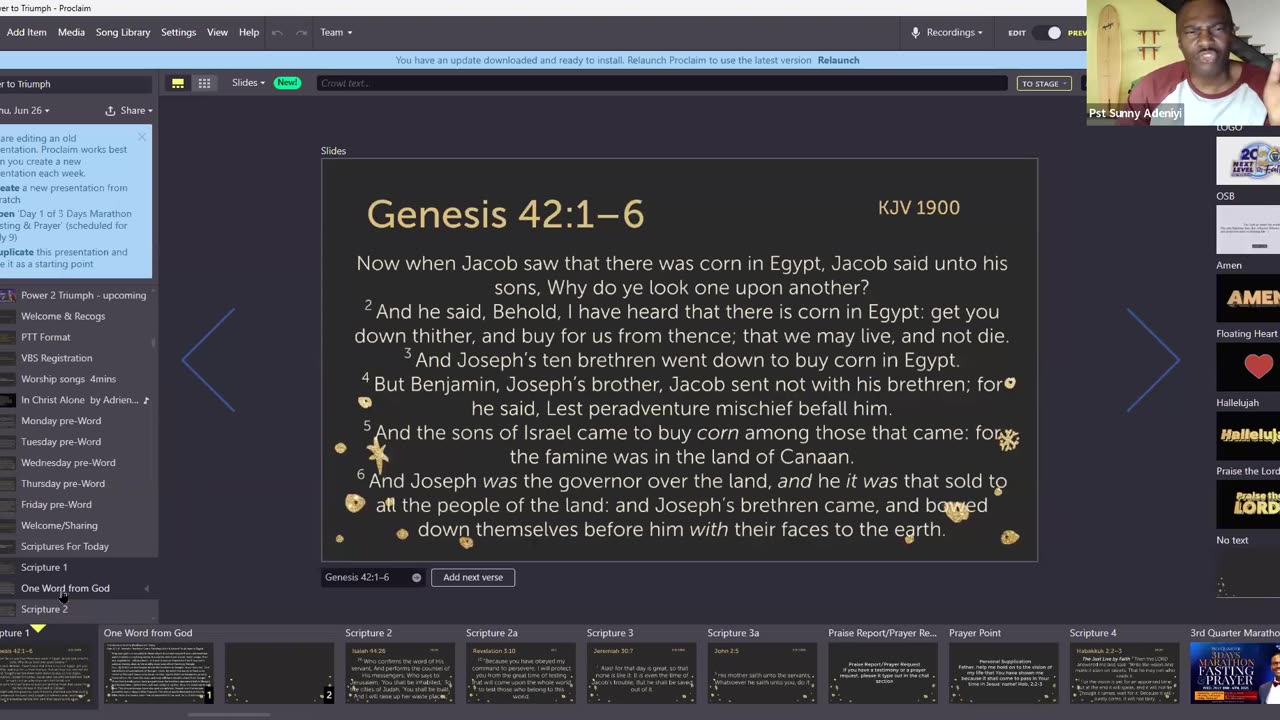The height and width of the screenshot is (720, 1280).
Task: Select Prayer Point slide thumbnail
Action: [x=1003, y=673]
